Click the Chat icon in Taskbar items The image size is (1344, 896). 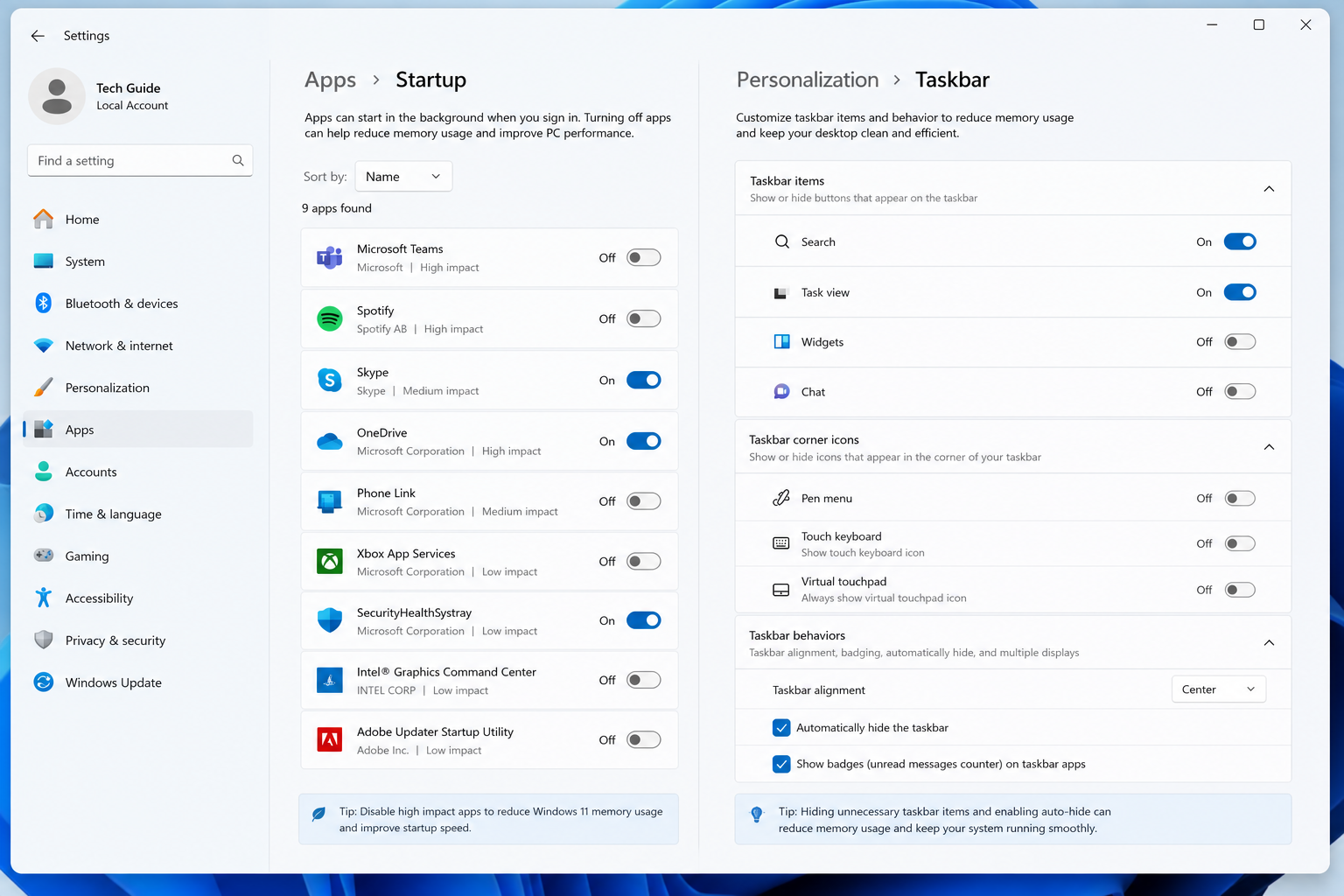coord(782,391)
